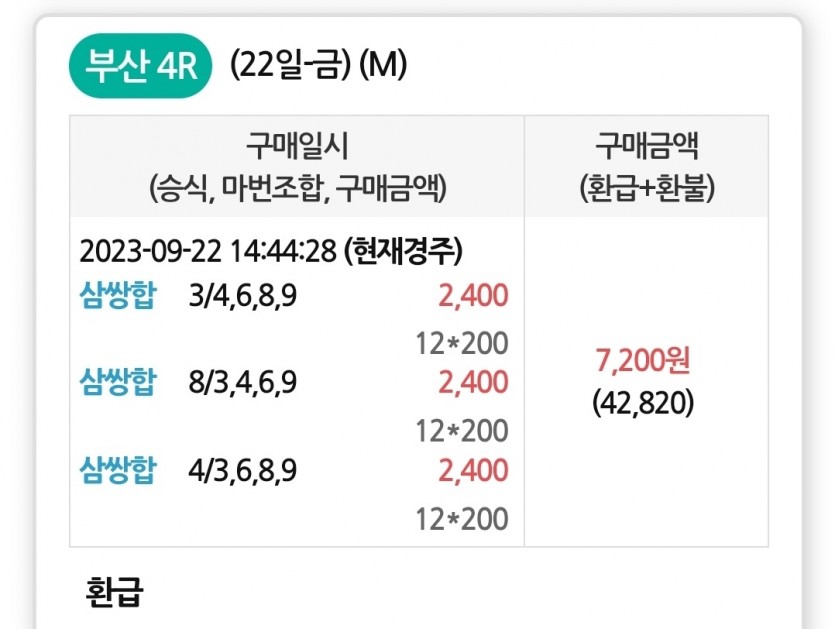This screenshot has width=835, height=629.
Task: Click horse combination 4/3,6,8,9
Action: [243, 471]
